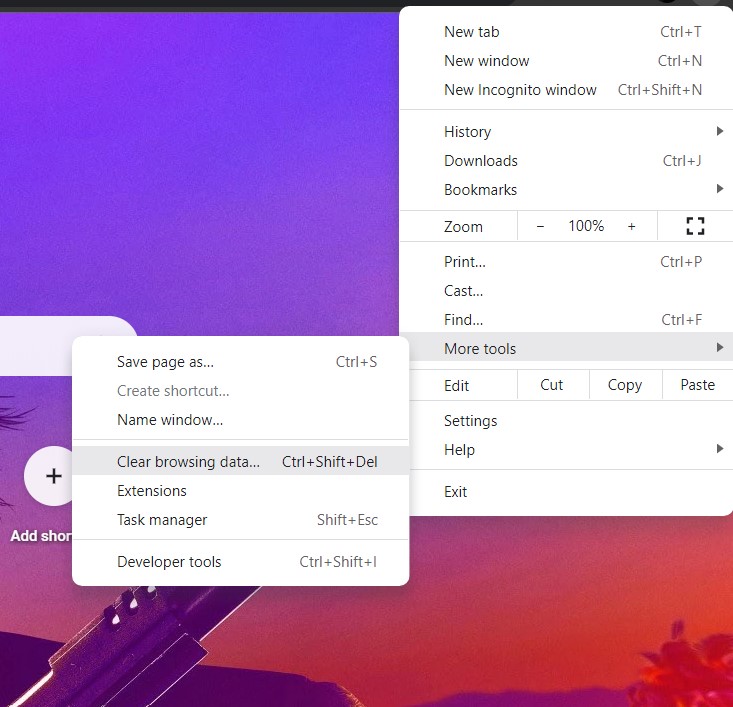Click the zoom out minus button
Viewport: 733px width, 707px height.
tap(540, 226)
